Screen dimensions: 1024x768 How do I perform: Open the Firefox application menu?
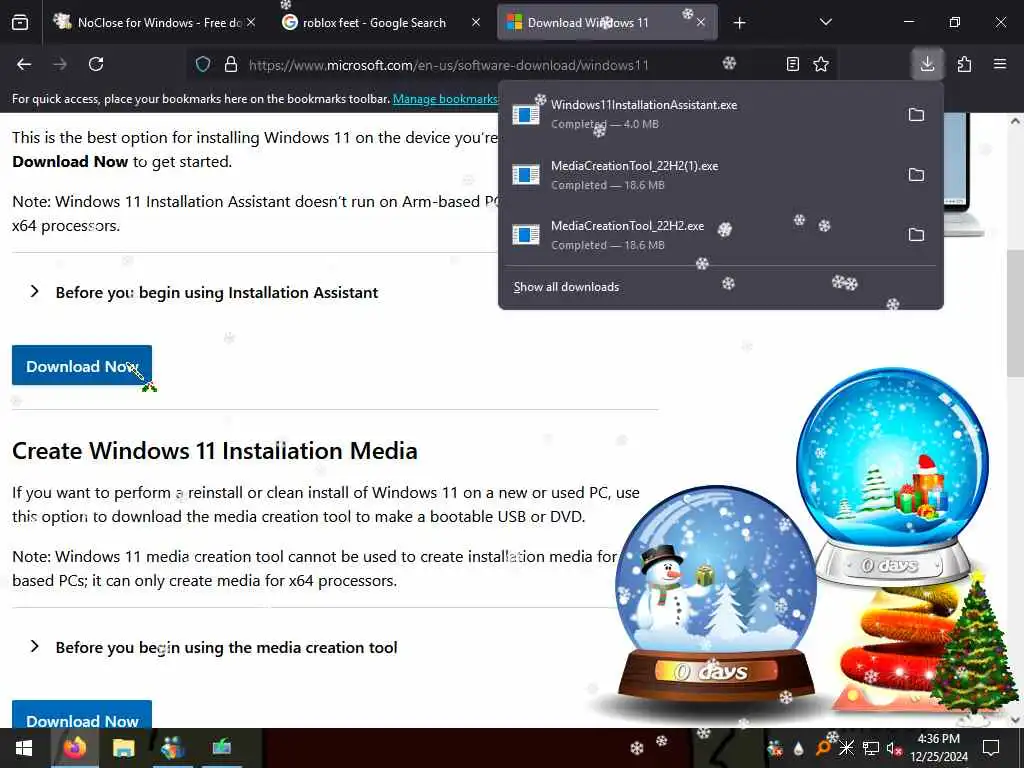click(x=1000, y=64)
